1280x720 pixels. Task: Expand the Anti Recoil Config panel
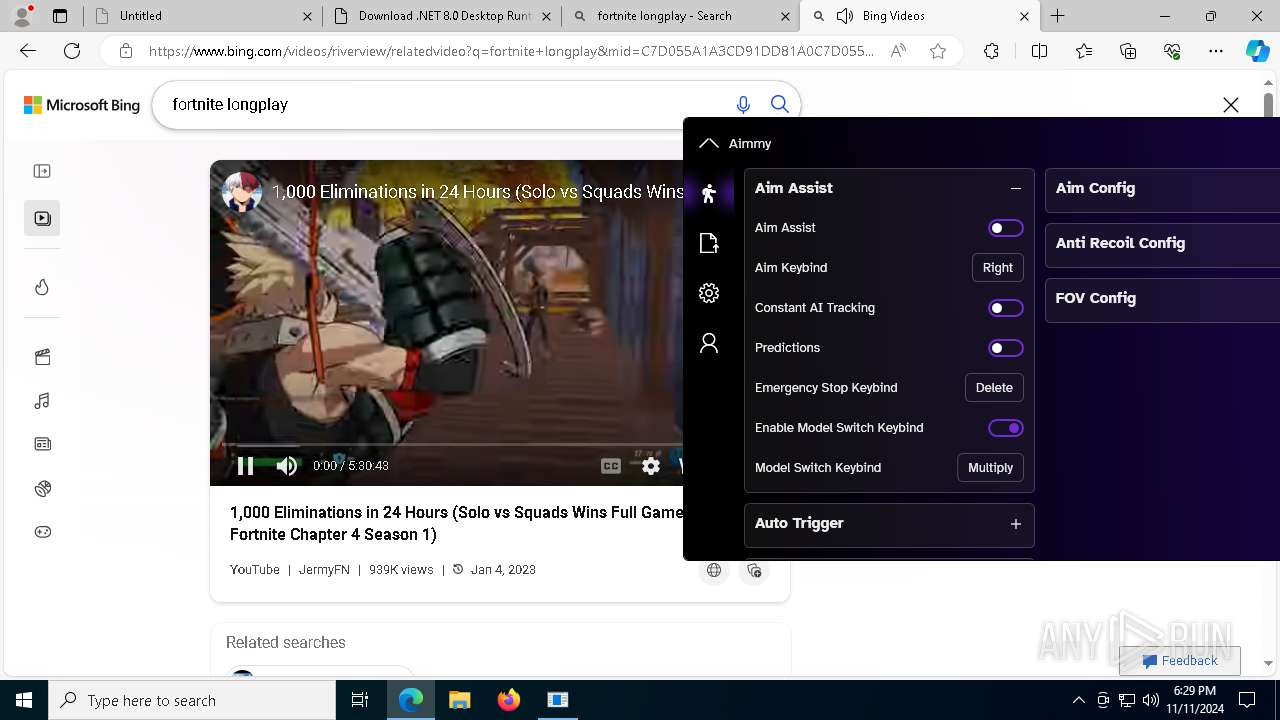pos(1162,243)
